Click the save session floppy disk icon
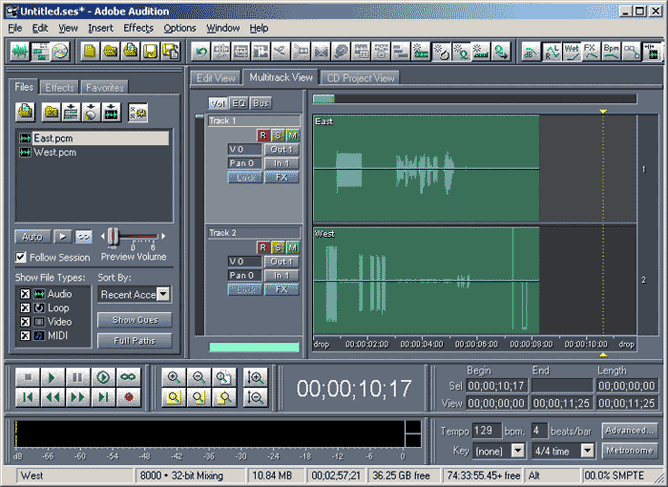Viewport: 668px width, 487px height. (151, 52)
